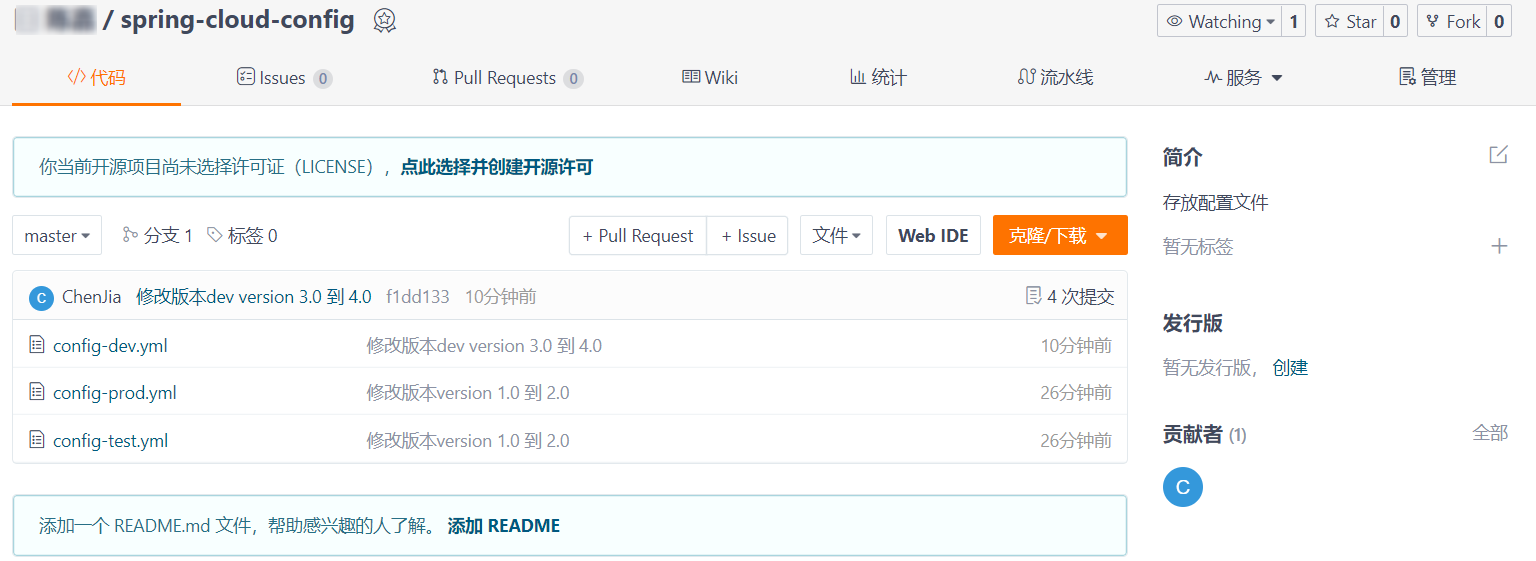Click the 26分钟前 timestamp on config-prod.yml row
This screenshot has width=1536, height=561.
tap(1076, 393)
